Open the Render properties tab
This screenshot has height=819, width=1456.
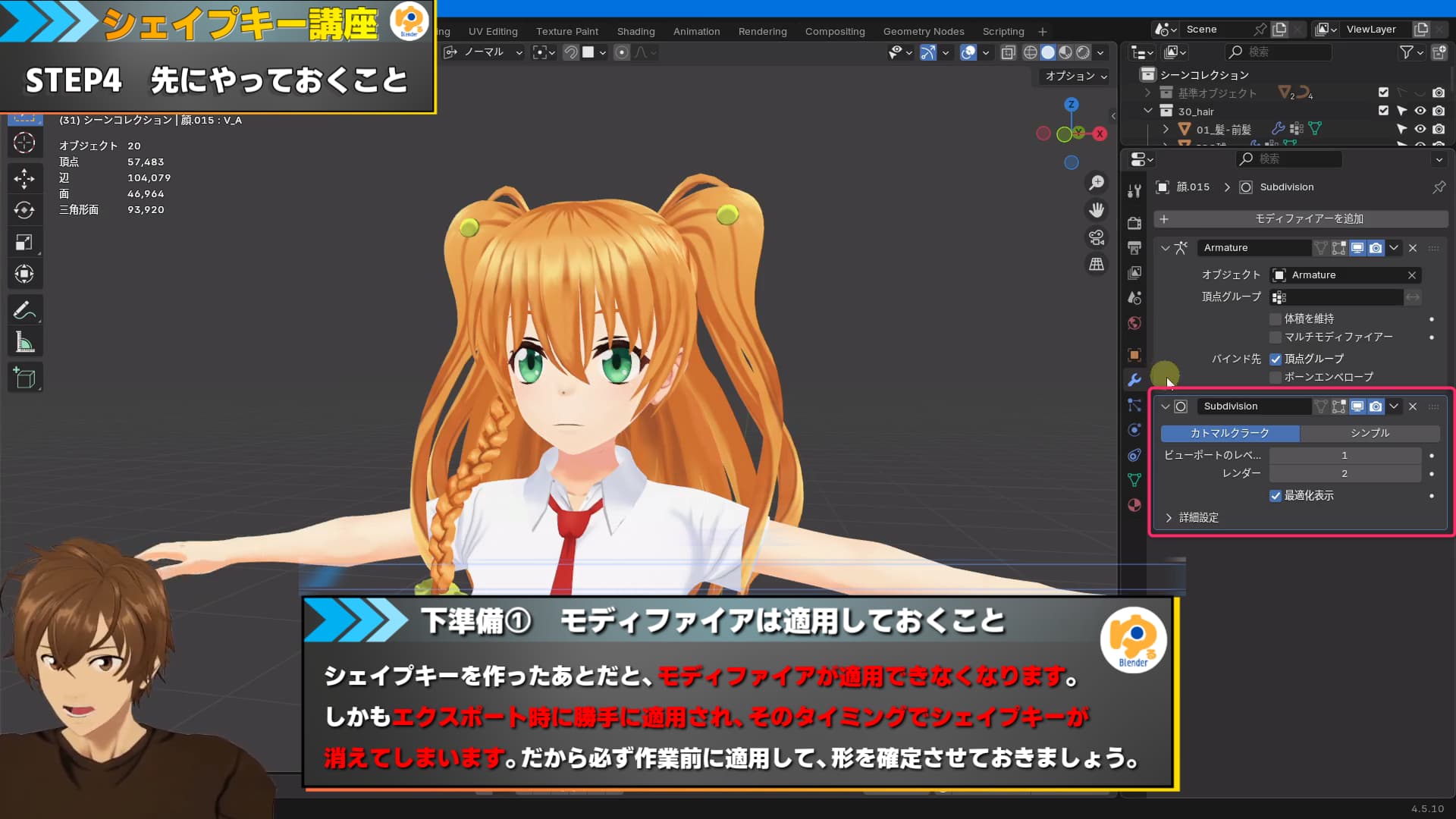pyautogui.click(x=1134, y=223)
